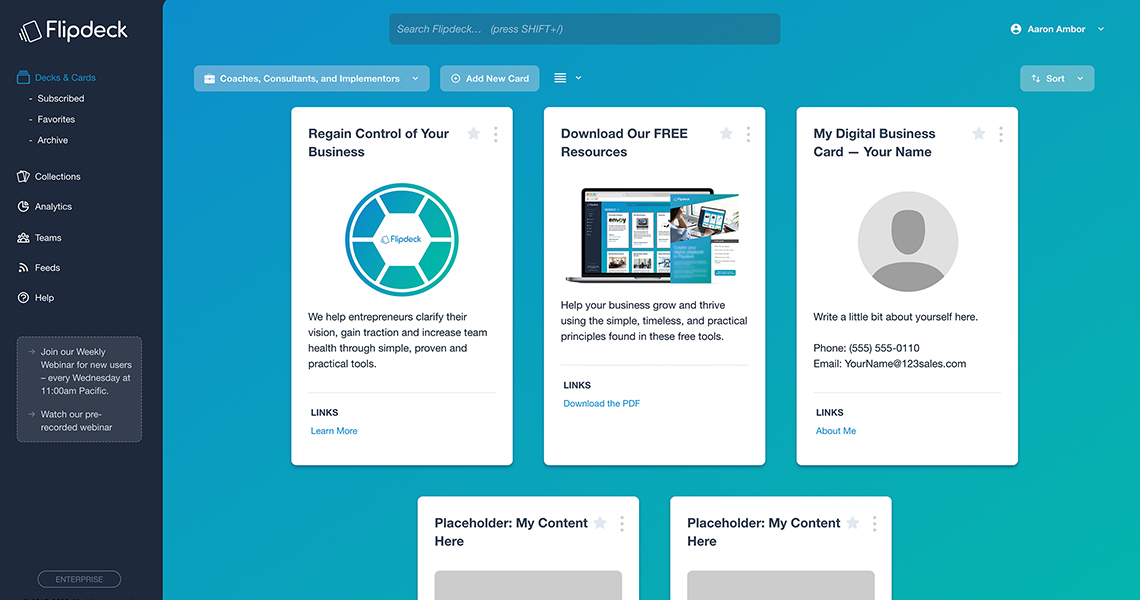Viewport: 1140px width, 600px height.
Task: Focus the Search Flipdeck field
Action: coord(585,29)
